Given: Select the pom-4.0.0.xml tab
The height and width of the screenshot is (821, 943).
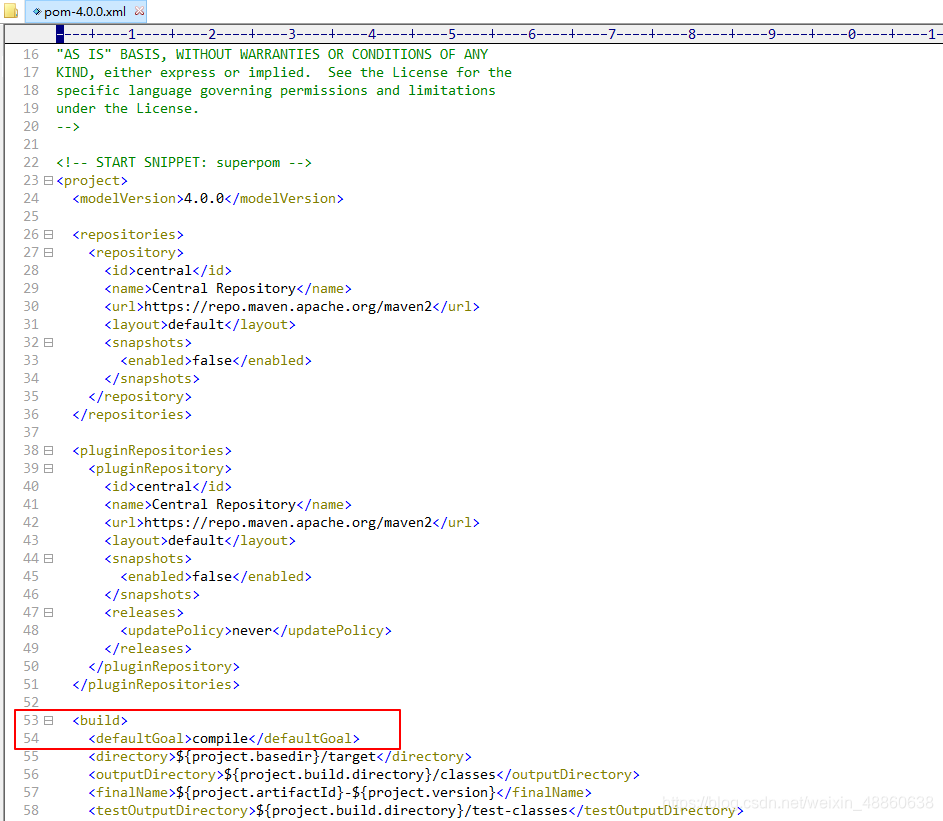Looking at the screenshot, I should (85, 11).
